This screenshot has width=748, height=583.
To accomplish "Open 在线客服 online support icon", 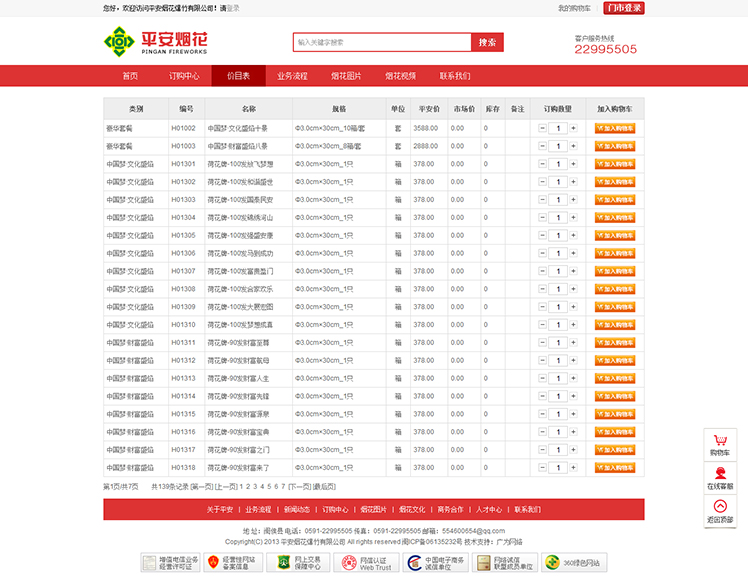I will click(720, 477).
